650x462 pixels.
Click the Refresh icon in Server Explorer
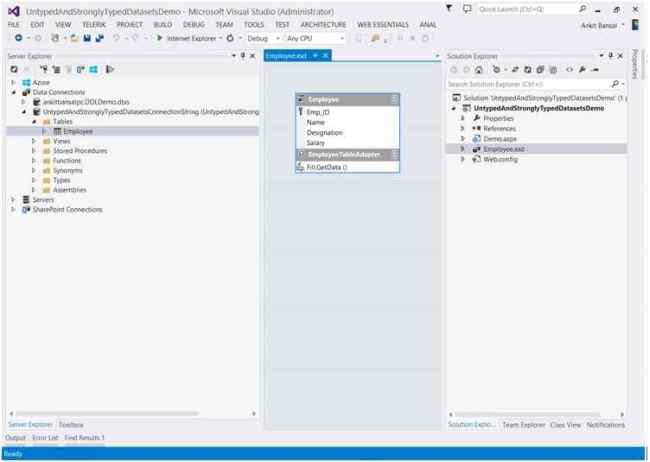(14, 69)
